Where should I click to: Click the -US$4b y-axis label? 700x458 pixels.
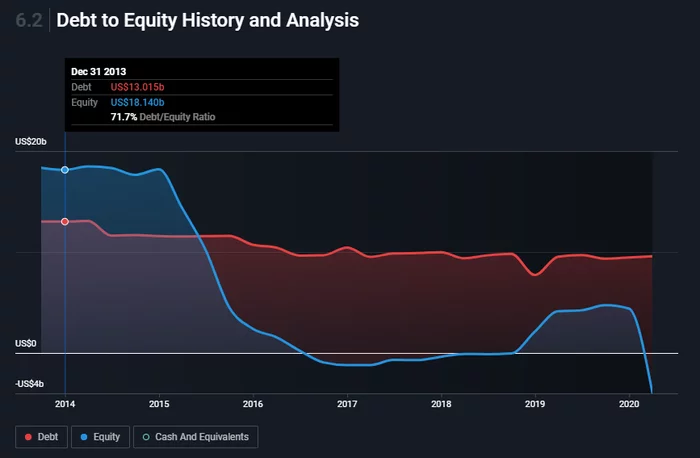coord(31,384)
